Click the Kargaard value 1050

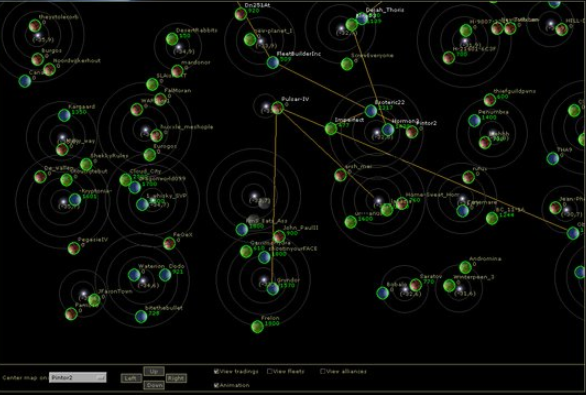79,112
